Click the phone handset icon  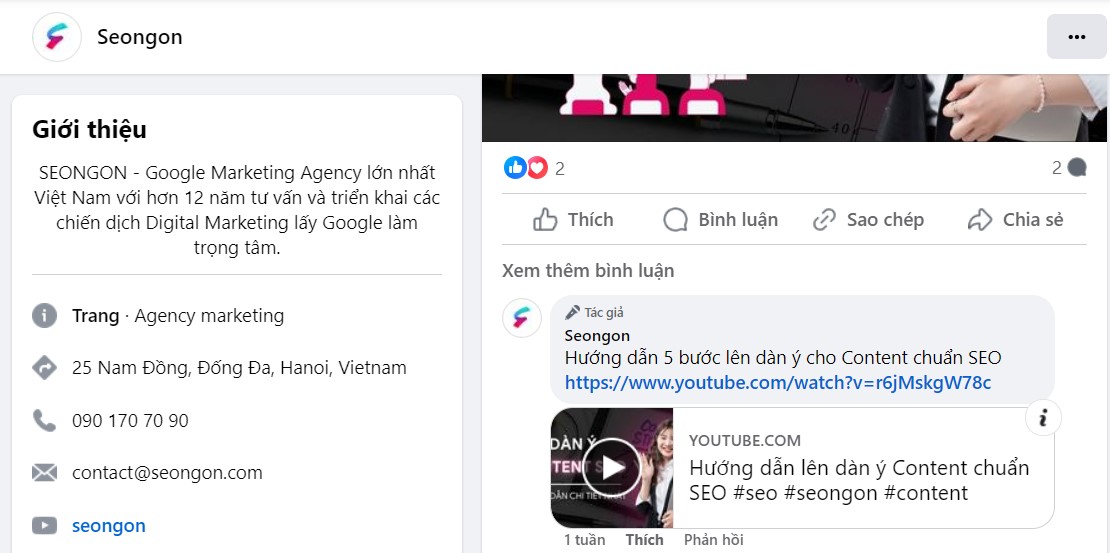pyautogui.click(x=44, y=421)
